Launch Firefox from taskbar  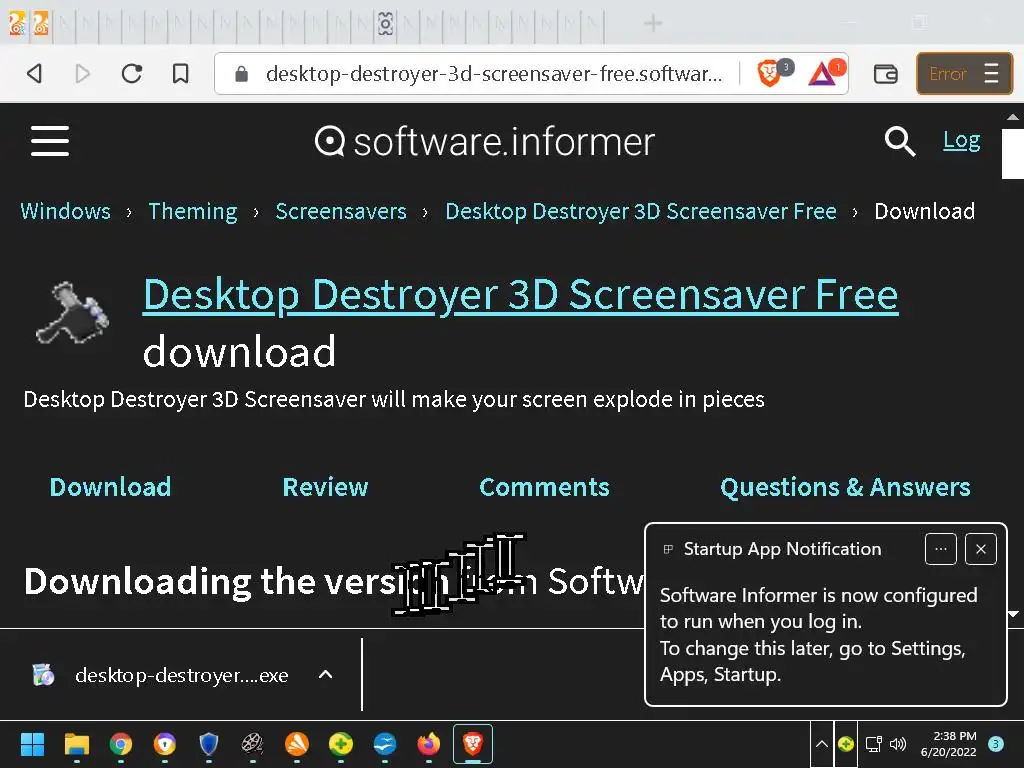click(x=428, y=744)
